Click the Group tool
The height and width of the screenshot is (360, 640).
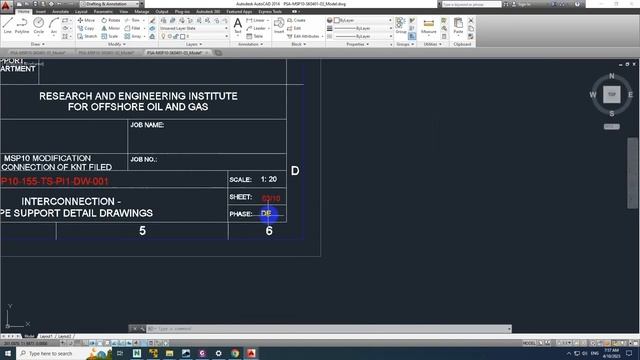401,25
